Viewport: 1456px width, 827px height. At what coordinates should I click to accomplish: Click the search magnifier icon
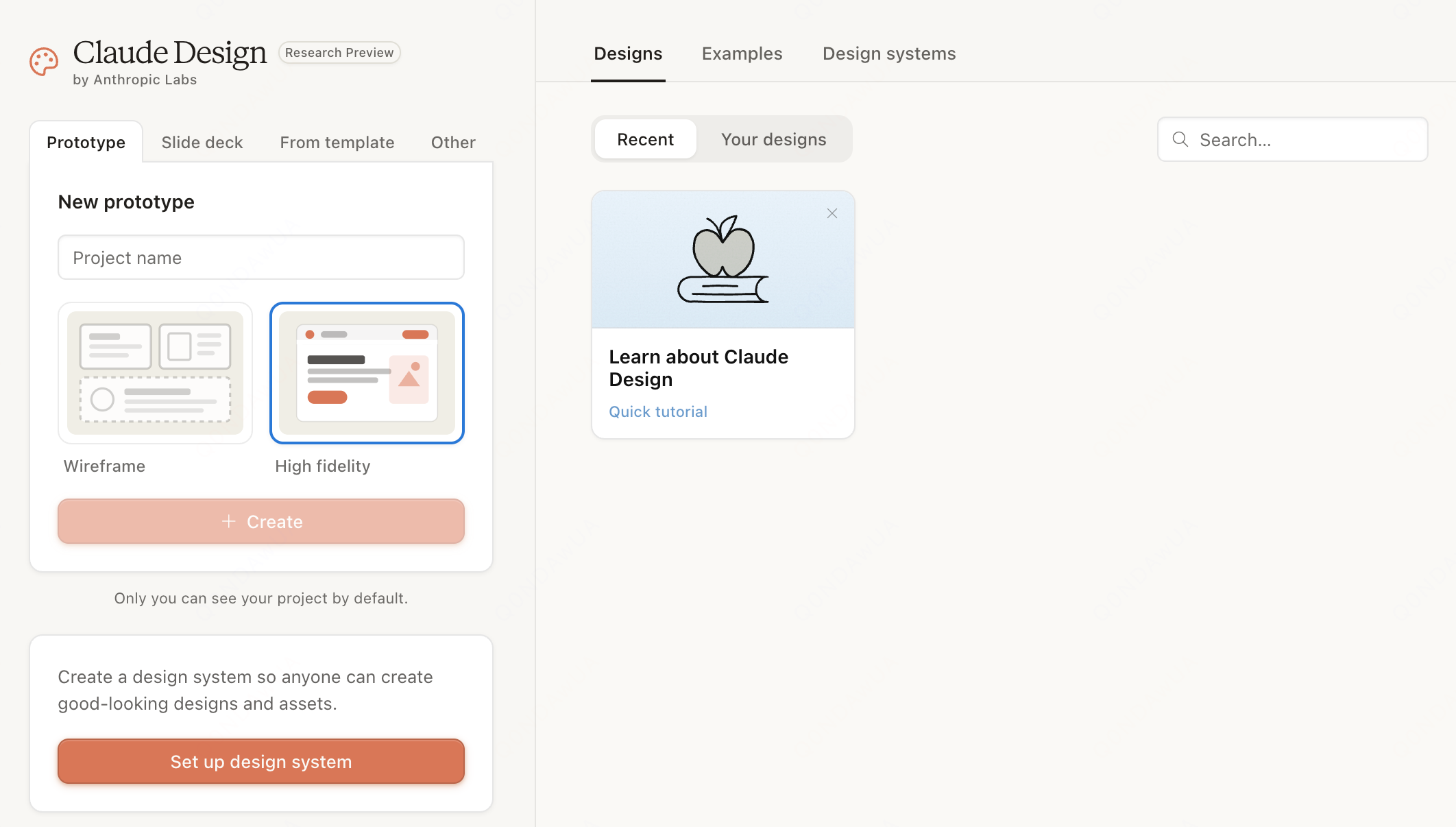pos(1180,140)
